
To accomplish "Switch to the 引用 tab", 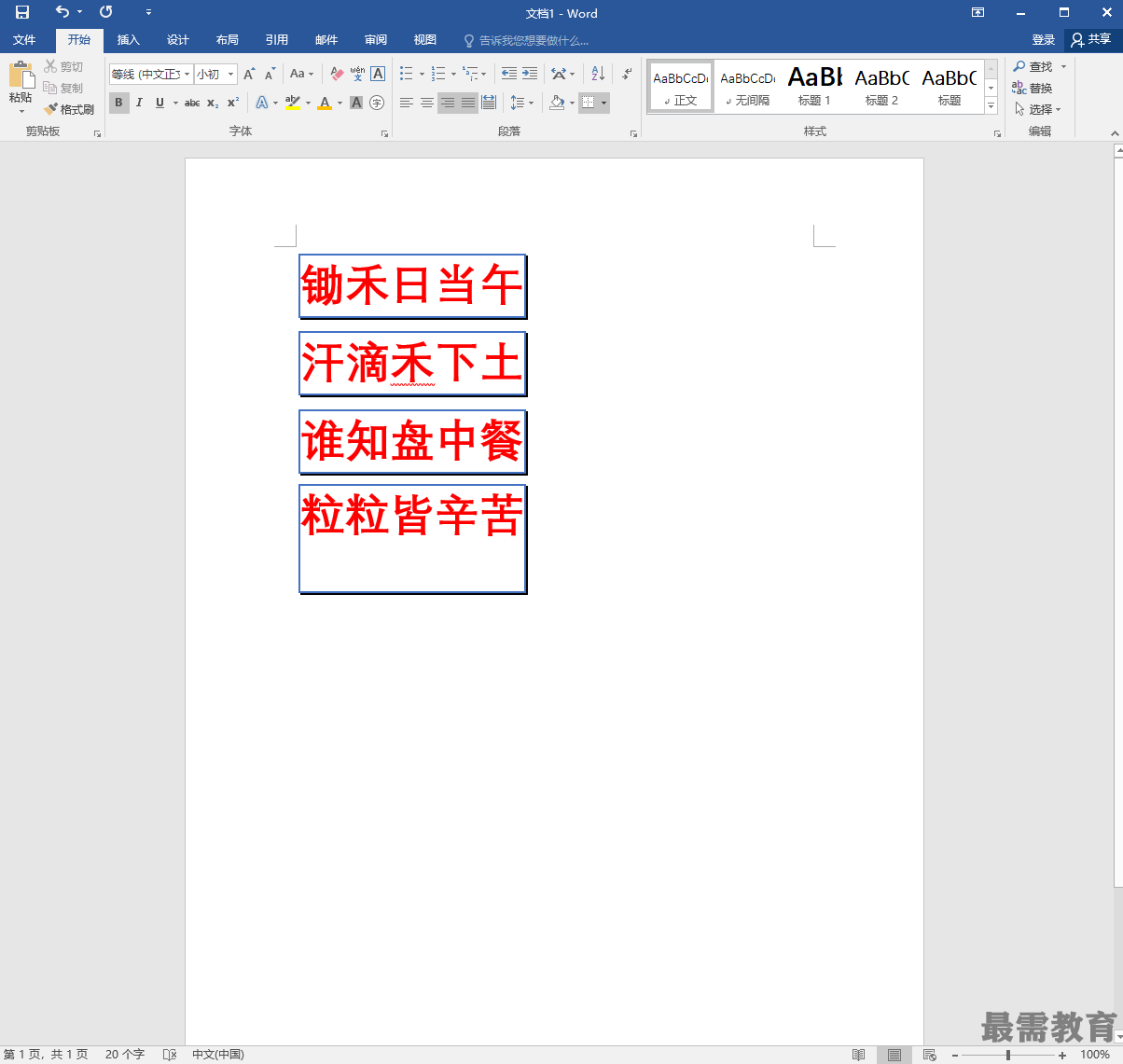I will [x=276, y=40].
